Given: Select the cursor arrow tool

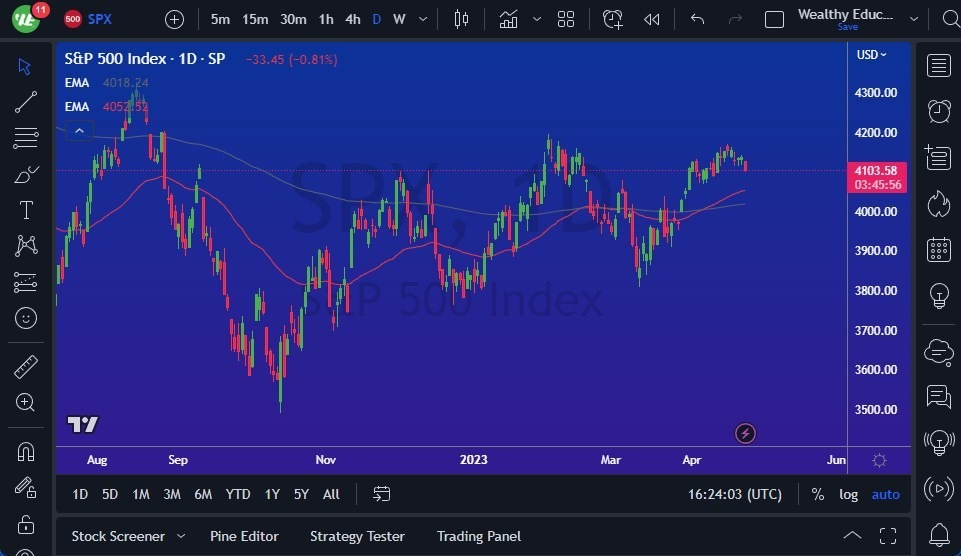Looking at the screenshot, I should click(x=25, y=66).
